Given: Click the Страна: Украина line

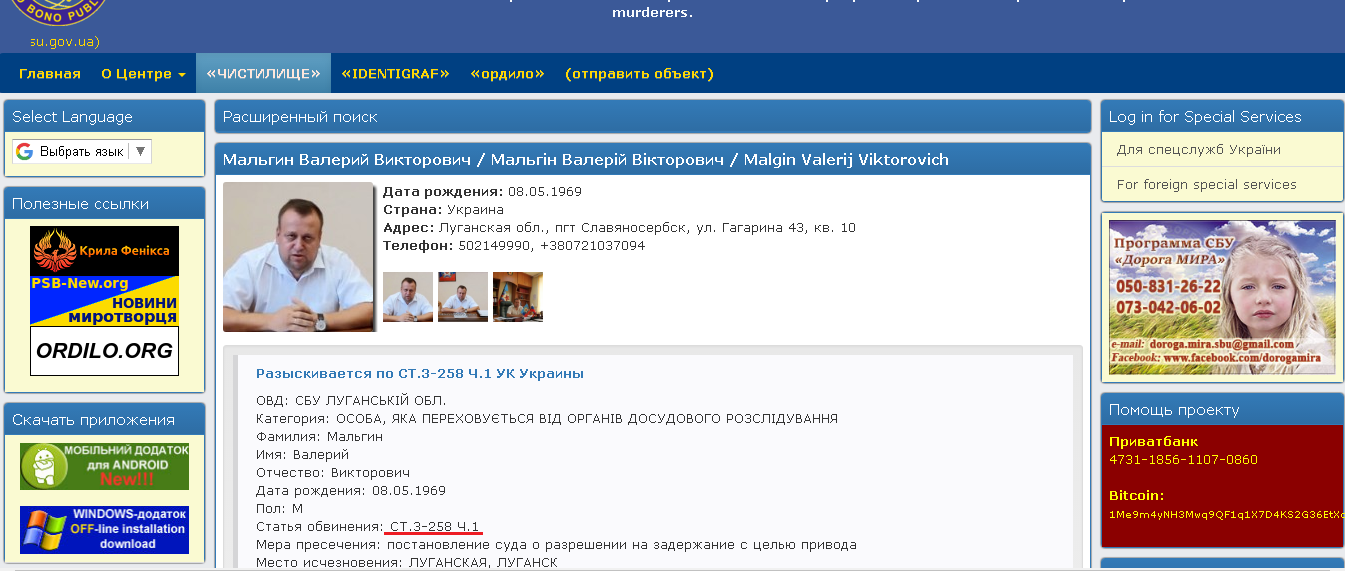Looking at the screenshot, I should (x=443, y=210).
